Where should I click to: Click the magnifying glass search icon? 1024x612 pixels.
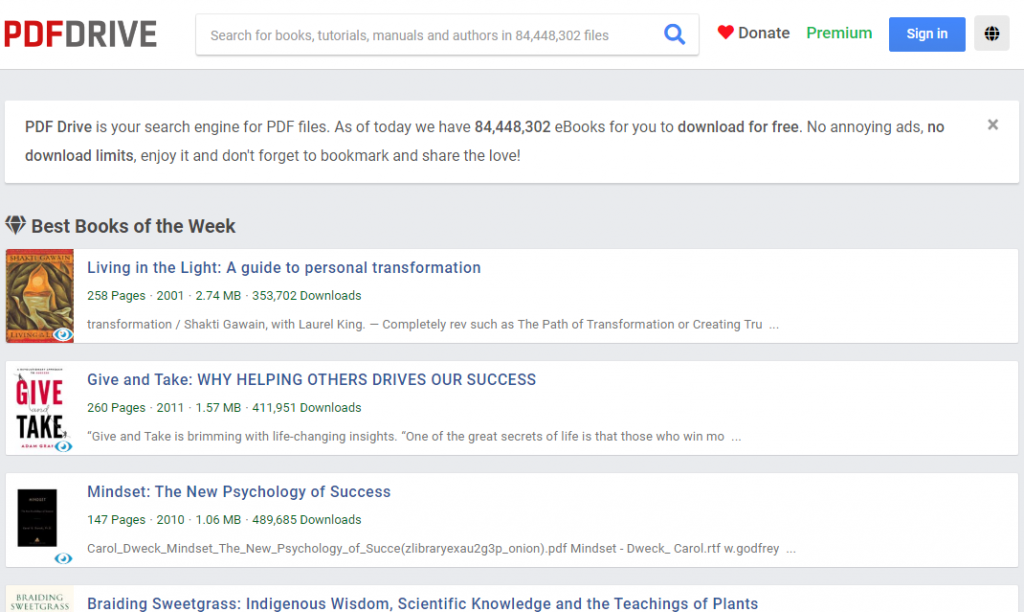[674, 34]
